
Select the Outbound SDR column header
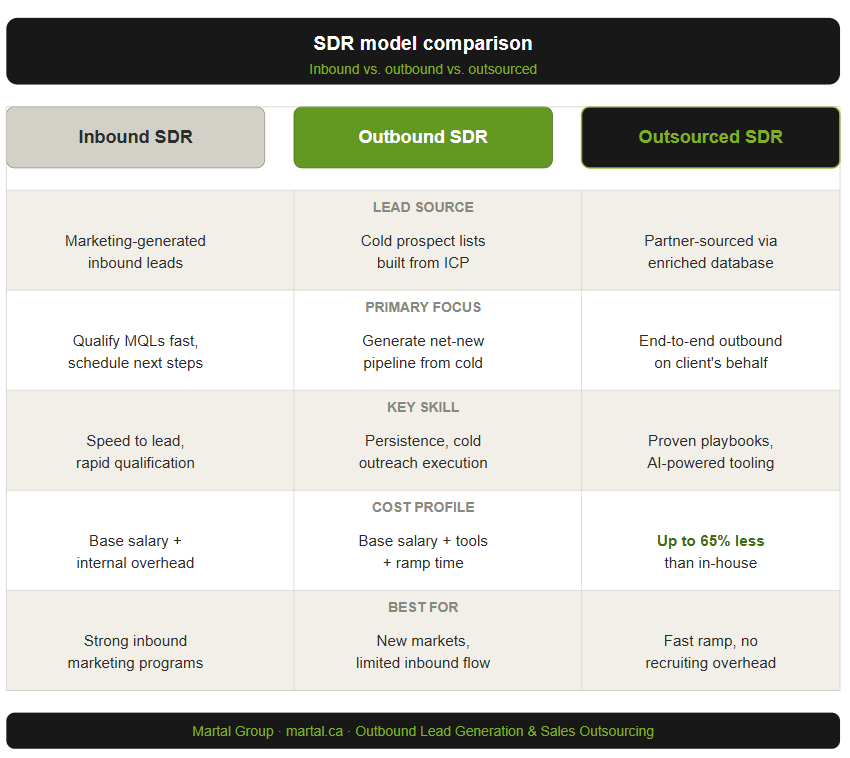click(422, 137)
